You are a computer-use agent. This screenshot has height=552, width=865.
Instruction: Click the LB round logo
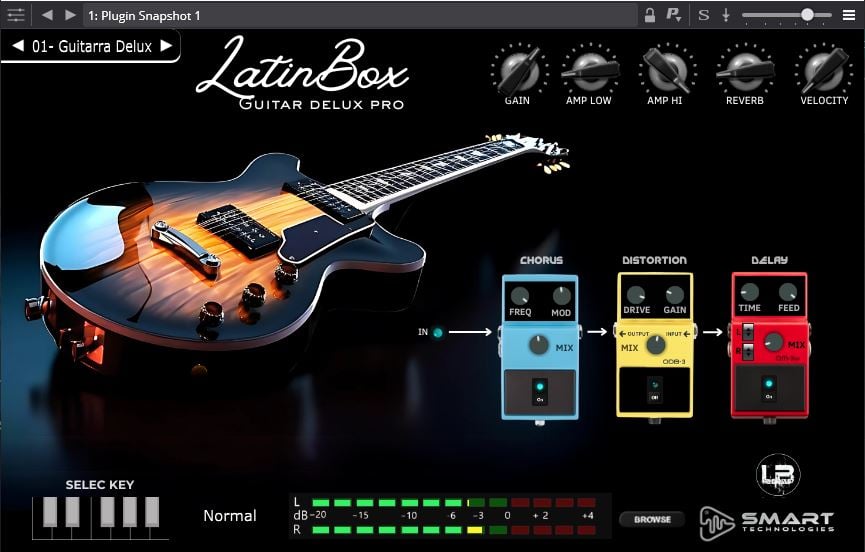778,474
